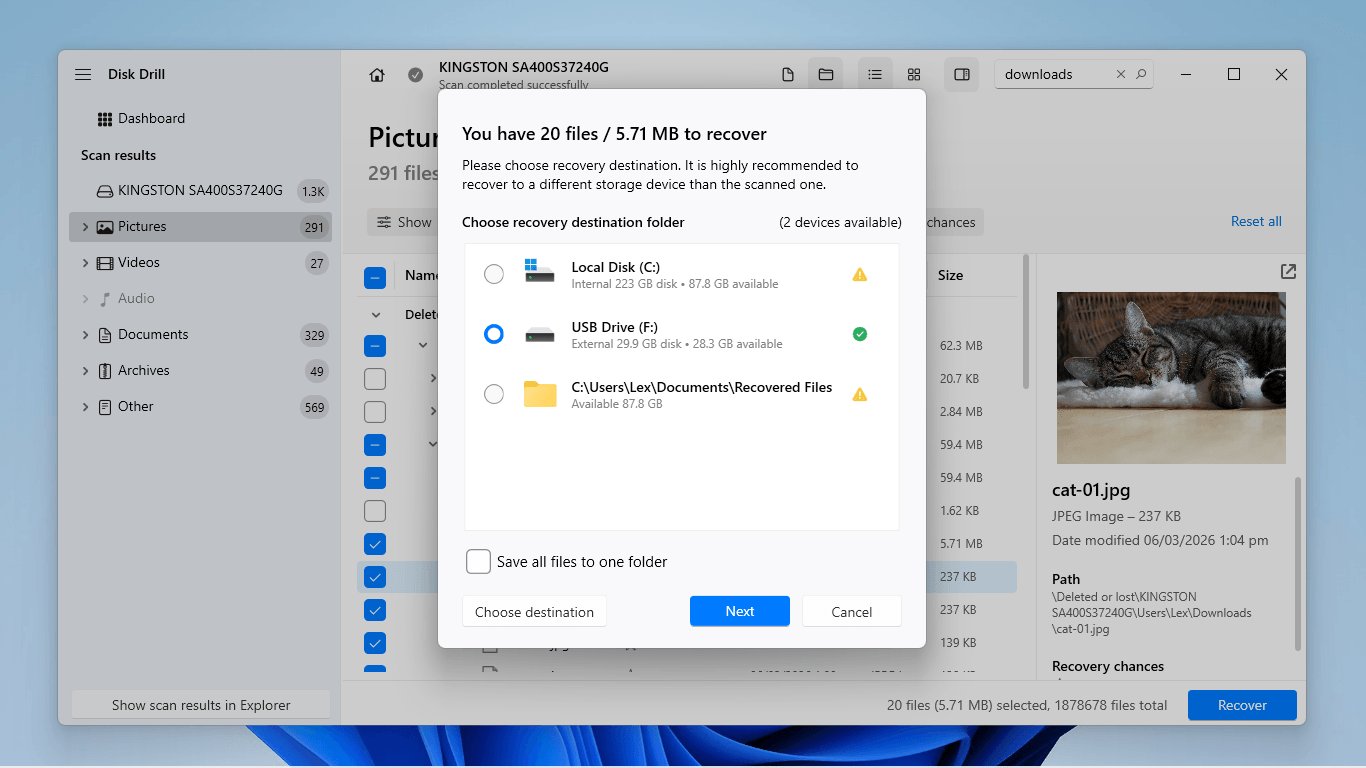1366x768 pixels.
Task: Click the yellow Recovered Files folder icon
Action: click(540, 394)
